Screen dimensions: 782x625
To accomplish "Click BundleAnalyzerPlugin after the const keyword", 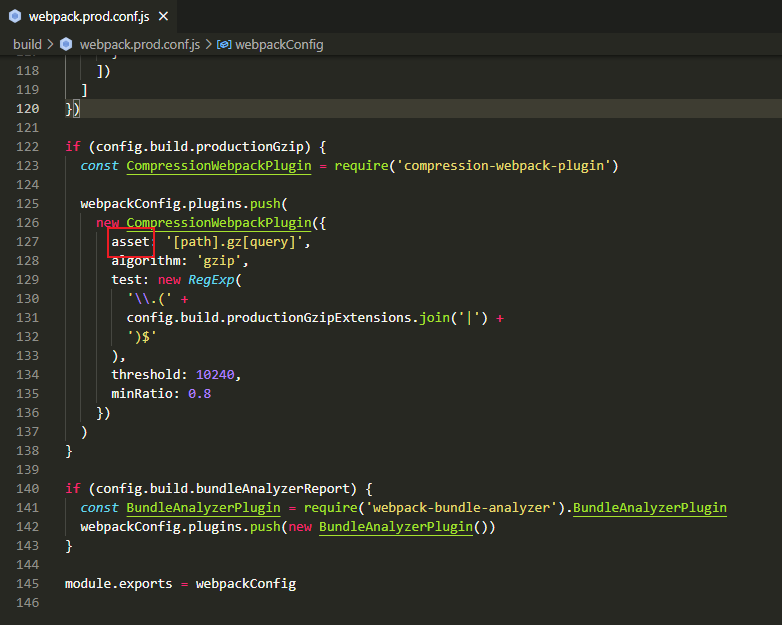I will (203, 508).
